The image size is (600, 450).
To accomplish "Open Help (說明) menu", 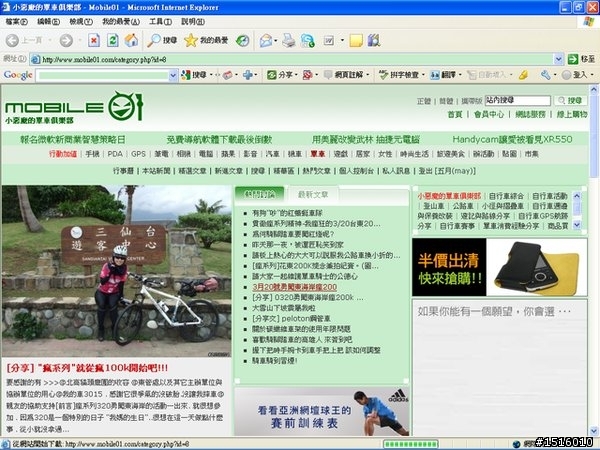I will point(192,22).
